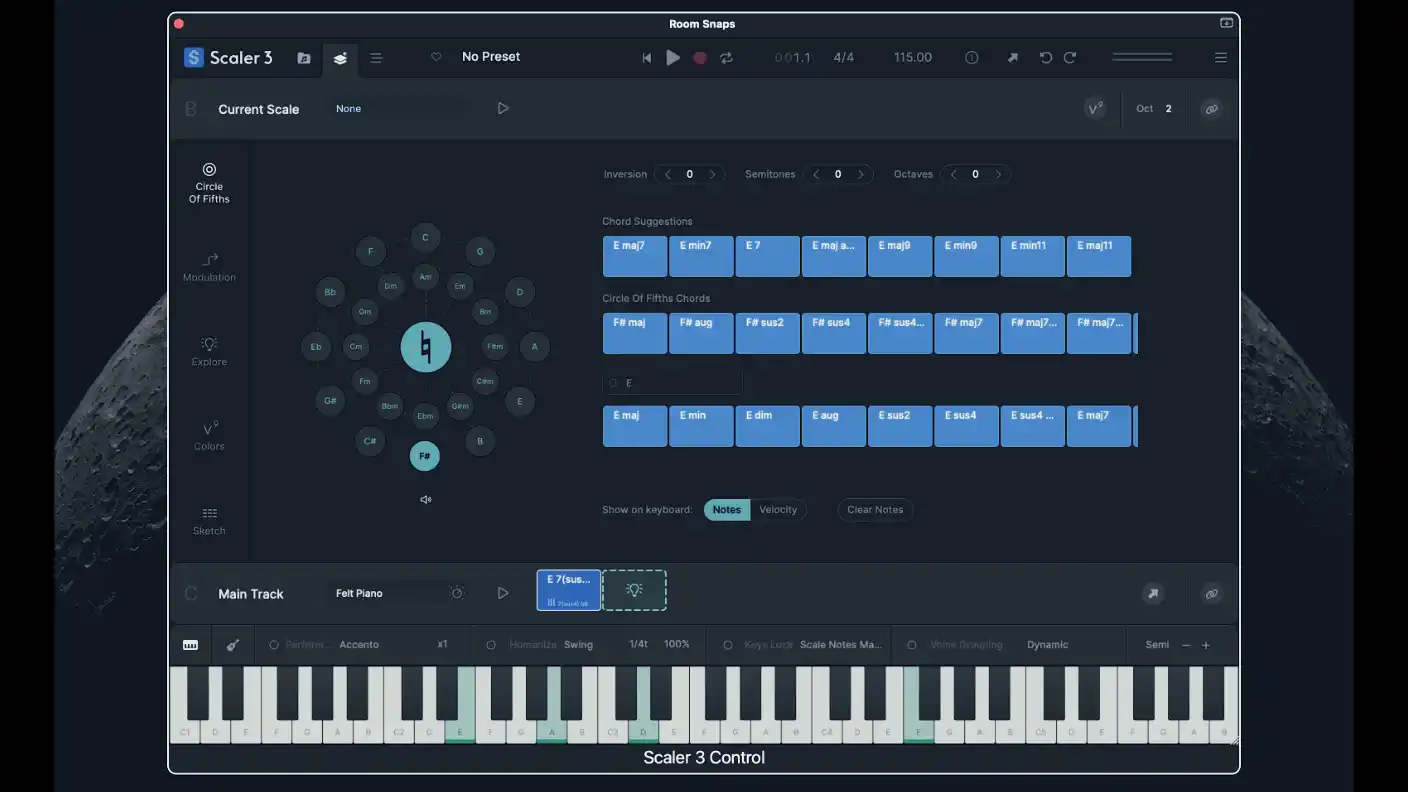Open the No Preset selector

click(x=491, y=57)
